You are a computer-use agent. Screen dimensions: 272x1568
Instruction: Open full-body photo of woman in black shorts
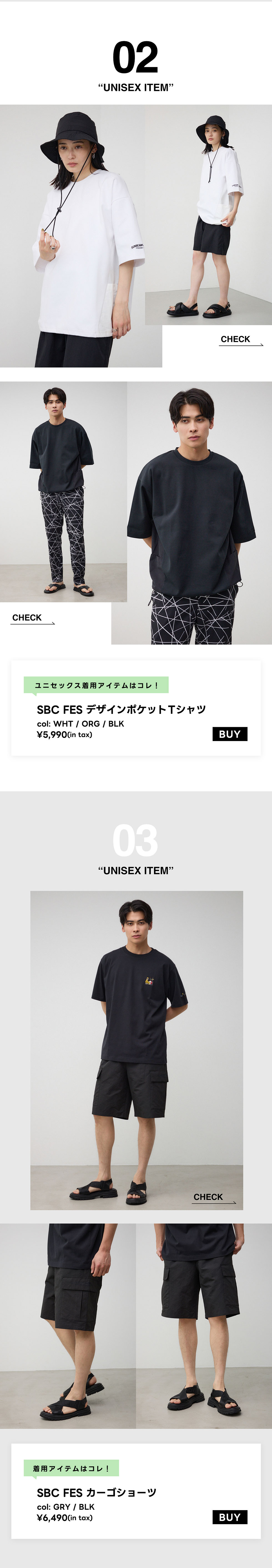pyautogui.click(x=208, y=214)
